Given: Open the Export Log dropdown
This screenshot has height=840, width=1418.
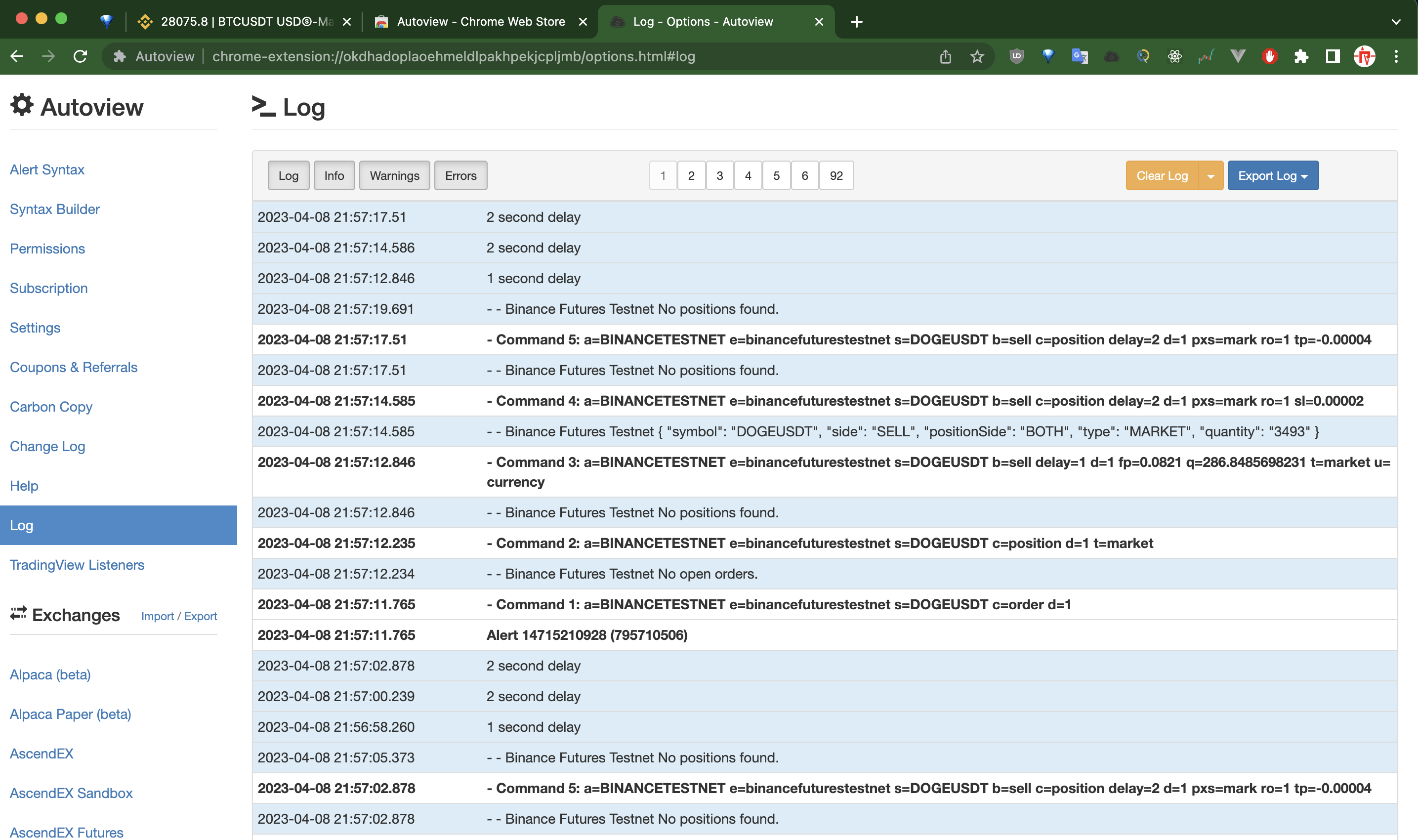Looking at the screenshot, I should coord(1273,175).
